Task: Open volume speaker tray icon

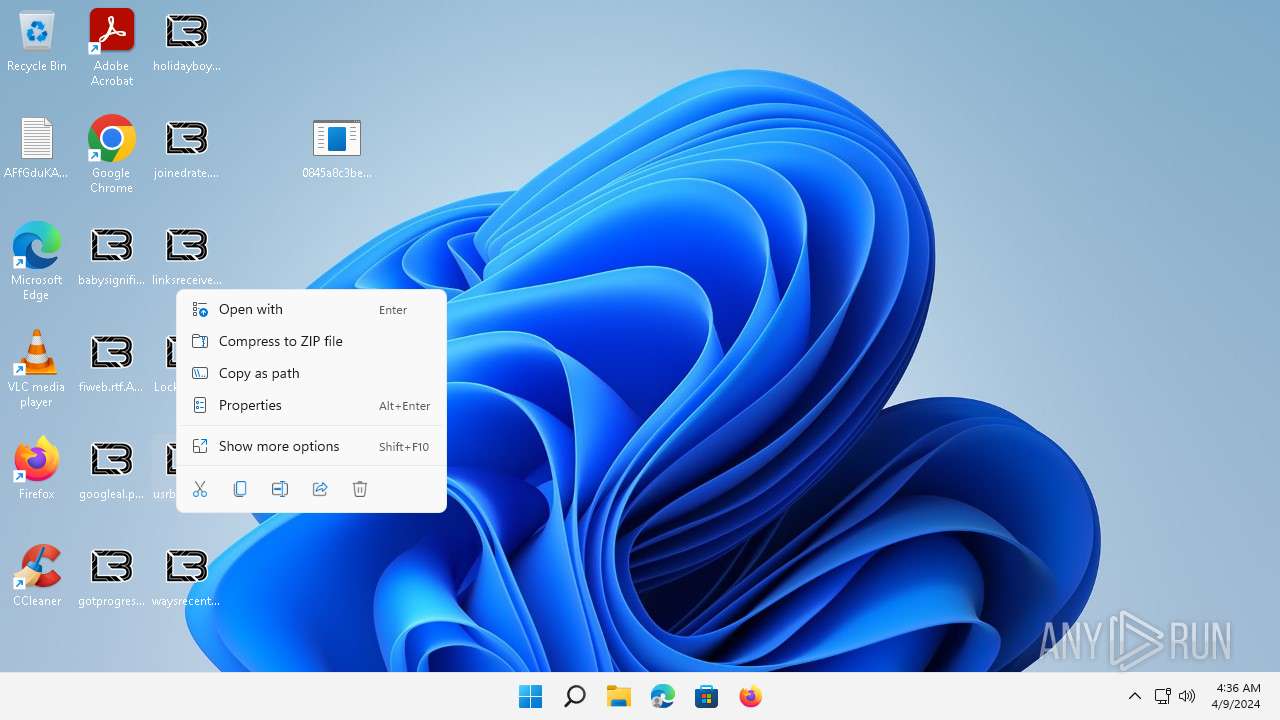Action: (x=1187, y=696)
